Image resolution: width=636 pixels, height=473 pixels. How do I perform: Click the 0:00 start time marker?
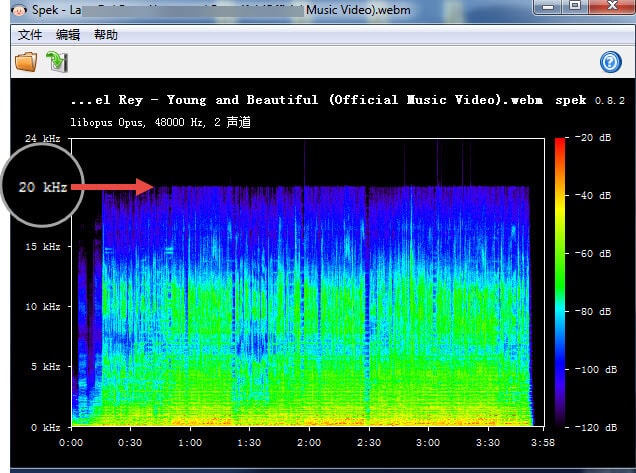pyautogui.click(x=71, y=441)
